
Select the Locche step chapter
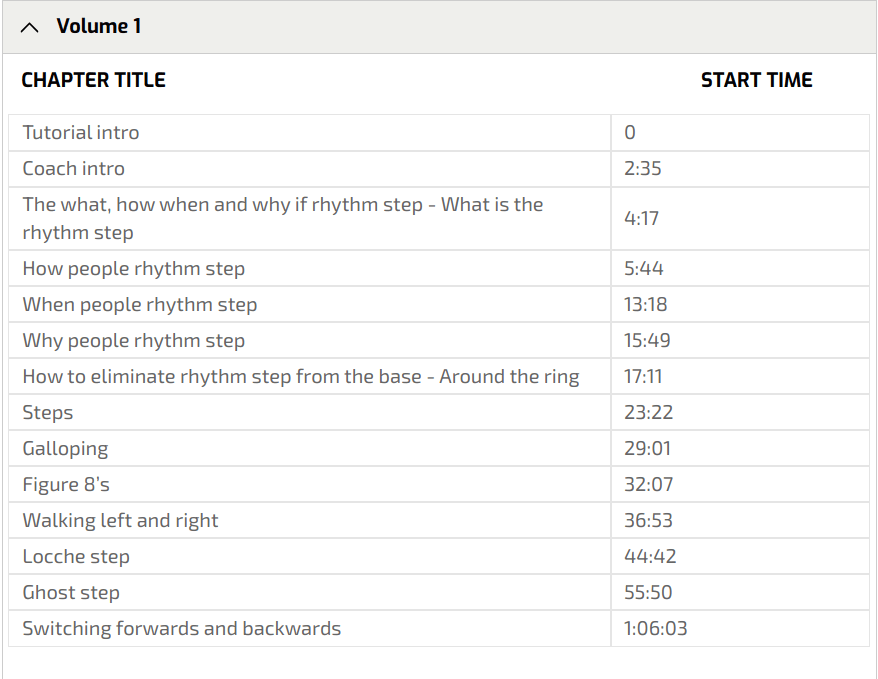(x=76, y=557)
